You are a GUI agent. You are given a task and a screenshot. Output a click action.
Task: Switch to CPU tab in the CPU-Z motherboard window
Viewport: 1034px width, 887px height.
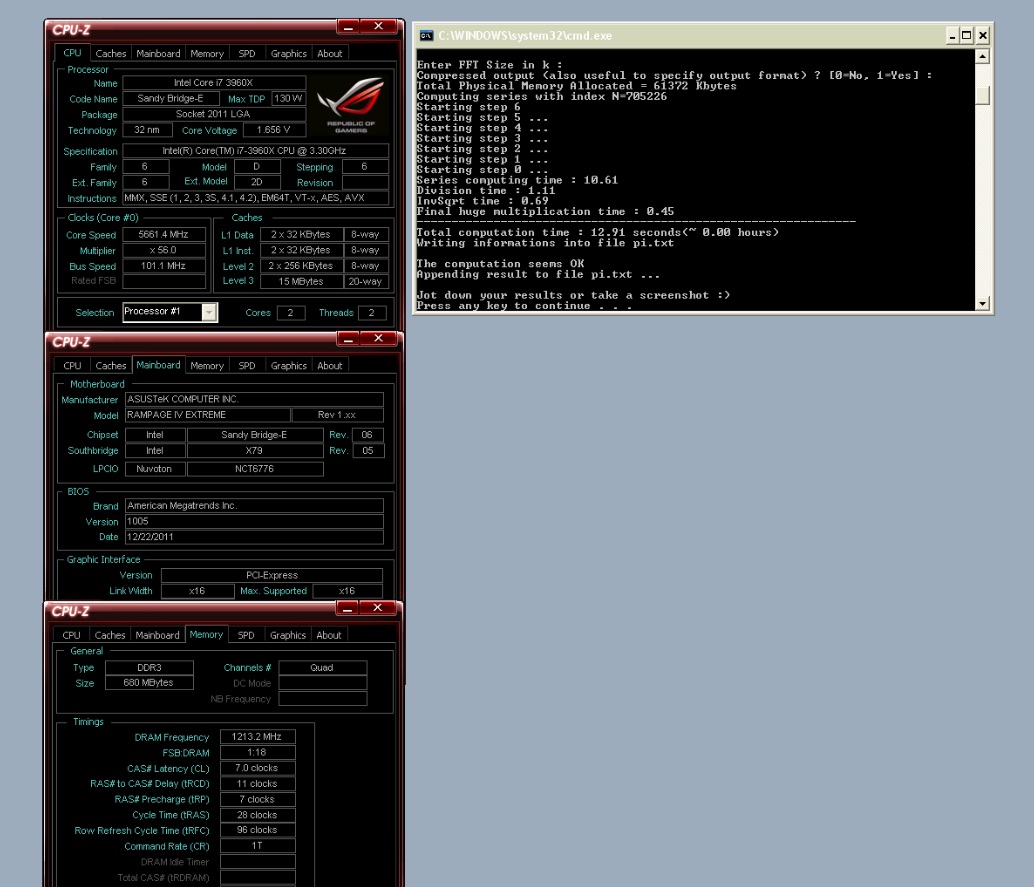(x=73, y=365)
